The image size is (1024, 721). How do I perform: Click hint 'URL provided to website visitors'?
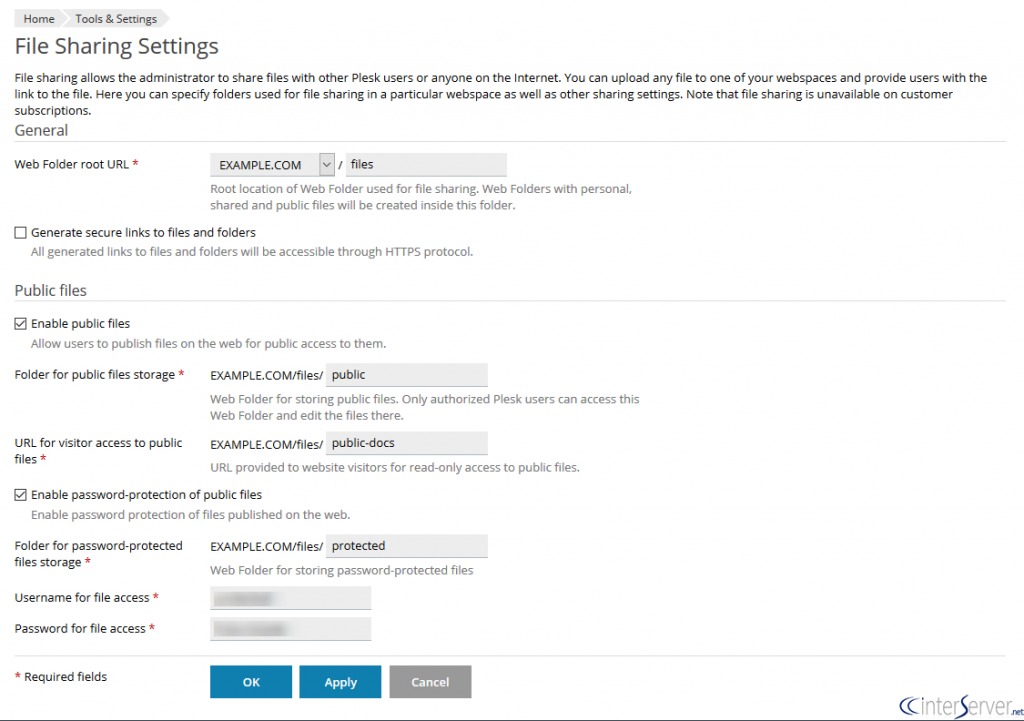coord(394,468)
